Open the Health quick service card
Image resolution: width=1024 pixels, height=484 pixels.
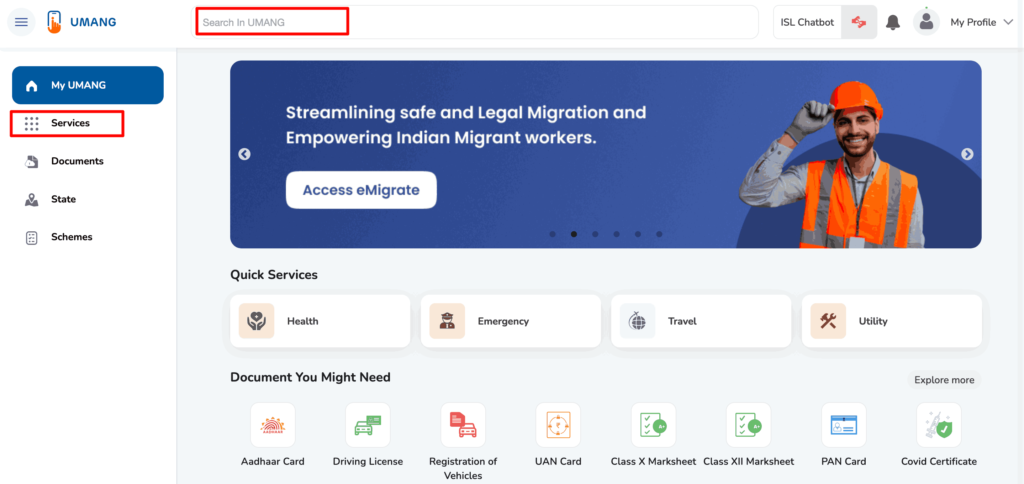[320, 321]
